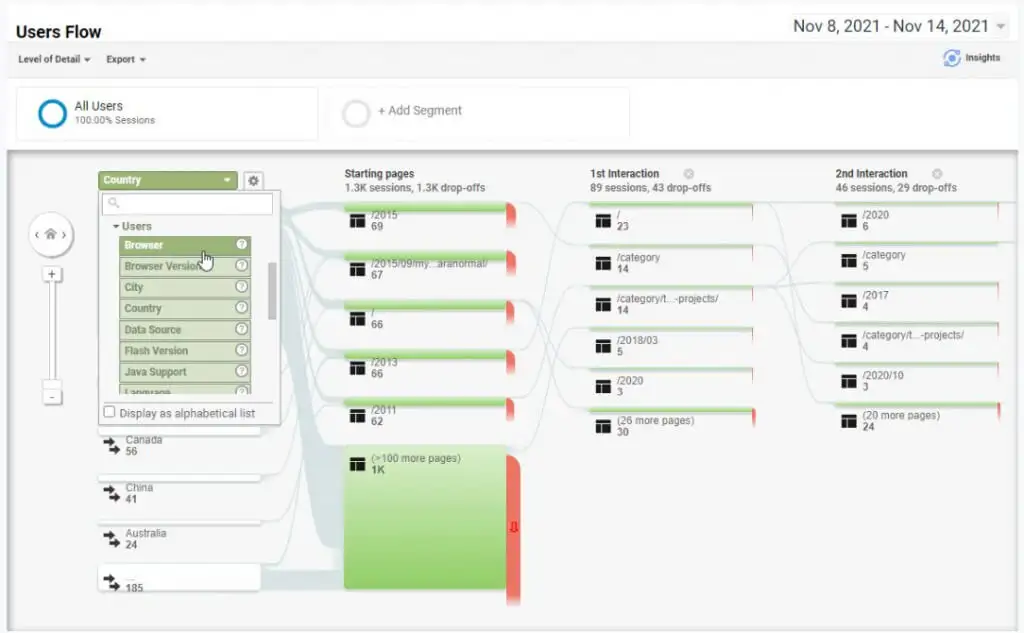Click page icon of /2020/10 node

click(x=848, y=381)
